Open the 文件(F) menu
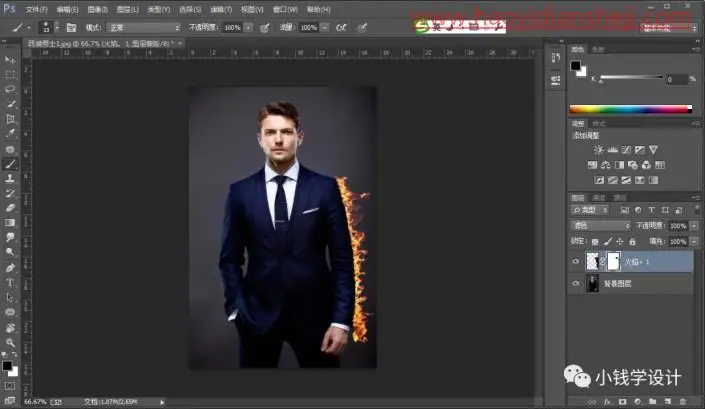The height and width of the screenshot is (409, 705). (36, 9)
